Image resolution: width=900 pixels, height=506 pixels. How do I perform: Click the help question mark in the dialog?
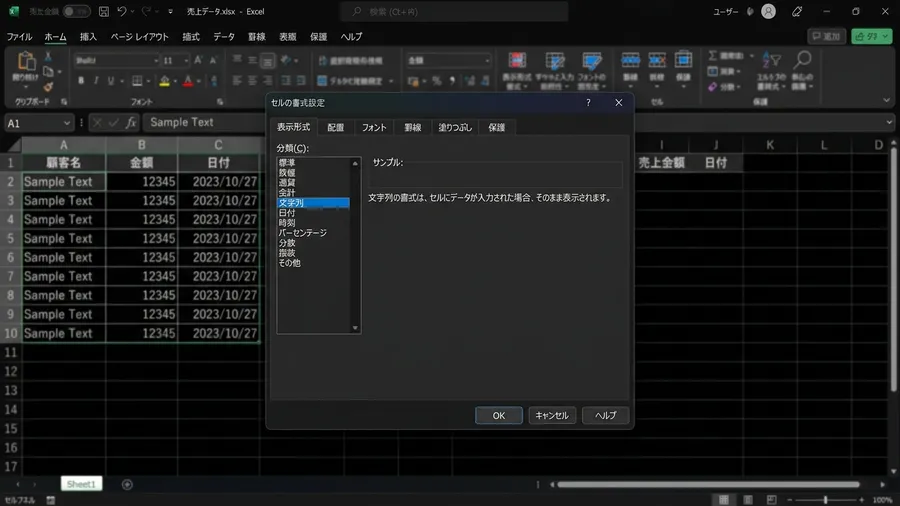(x=588, y=103)
